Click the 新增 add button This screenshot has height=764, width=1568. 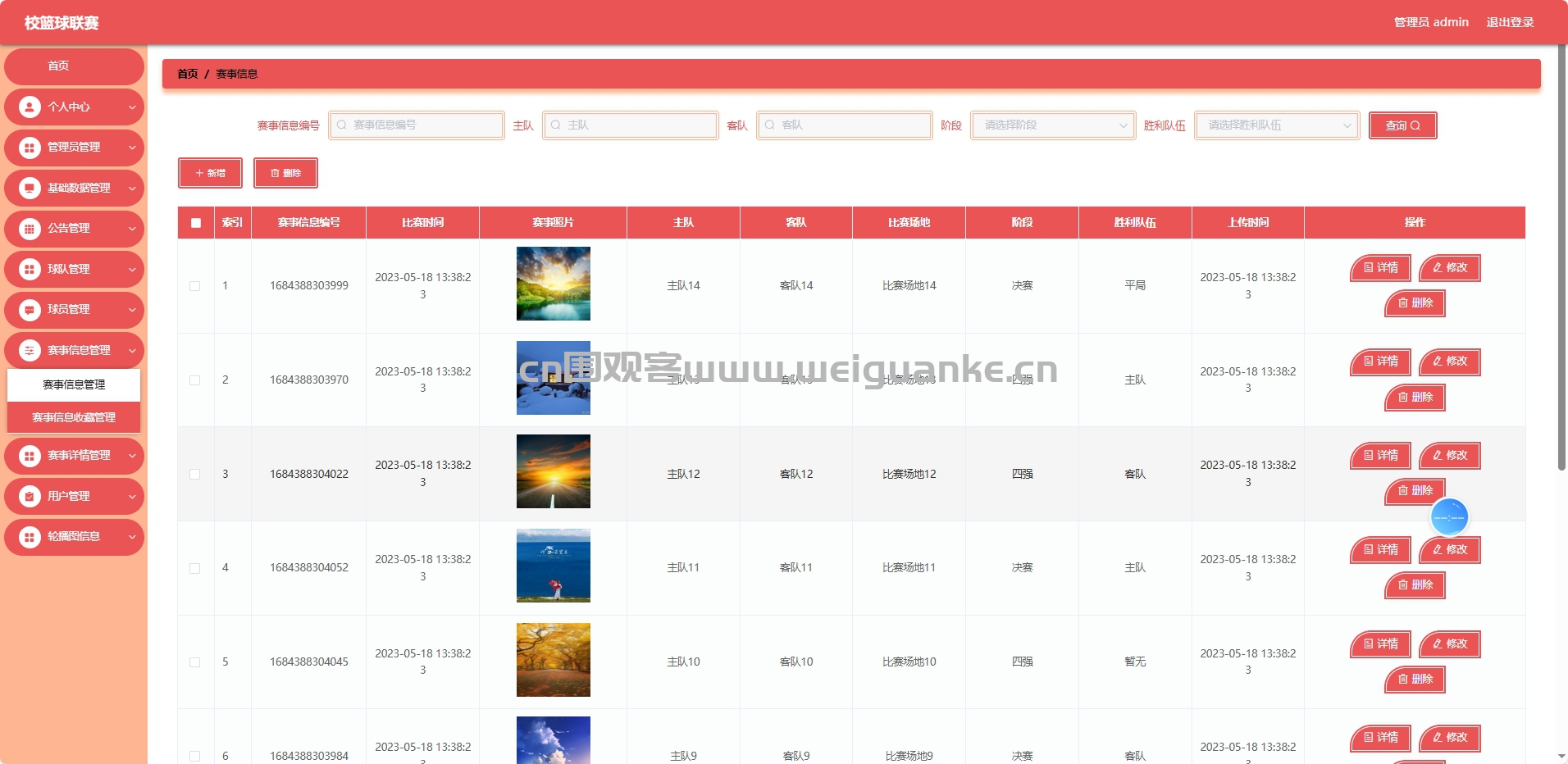click(210, 173)
